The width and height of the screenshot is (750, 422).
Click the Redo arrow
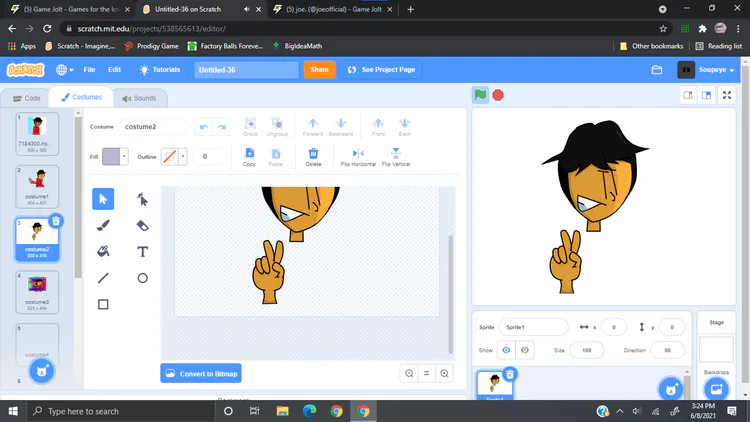tap(221, 127)
